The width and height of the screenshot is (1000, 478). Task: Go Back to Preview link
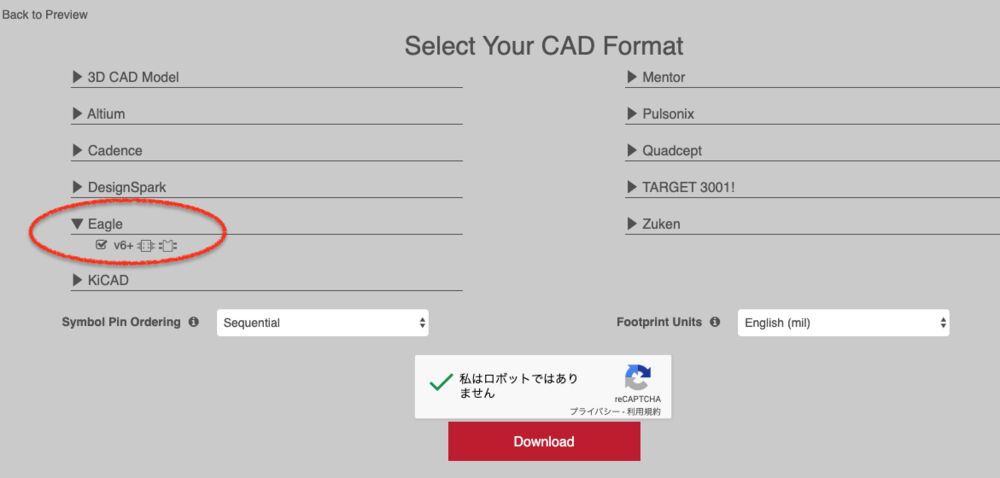click(x=45, y=15)
